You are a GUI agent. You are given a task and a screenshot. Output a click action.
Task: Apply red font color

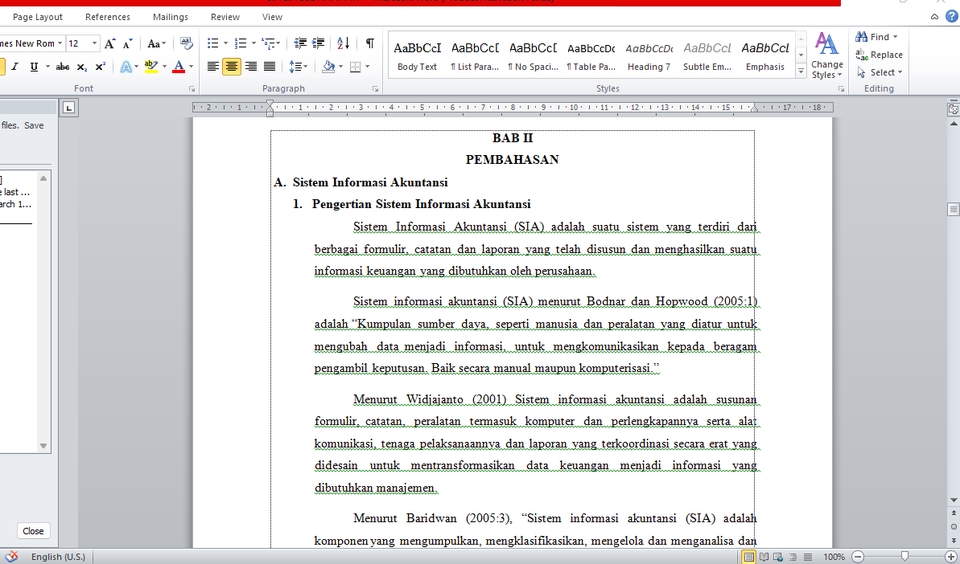pos(179,67)
